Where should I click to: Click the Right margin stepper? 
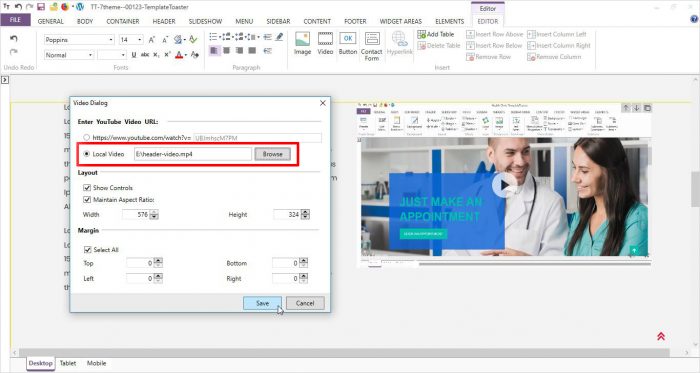pos(303,278)
